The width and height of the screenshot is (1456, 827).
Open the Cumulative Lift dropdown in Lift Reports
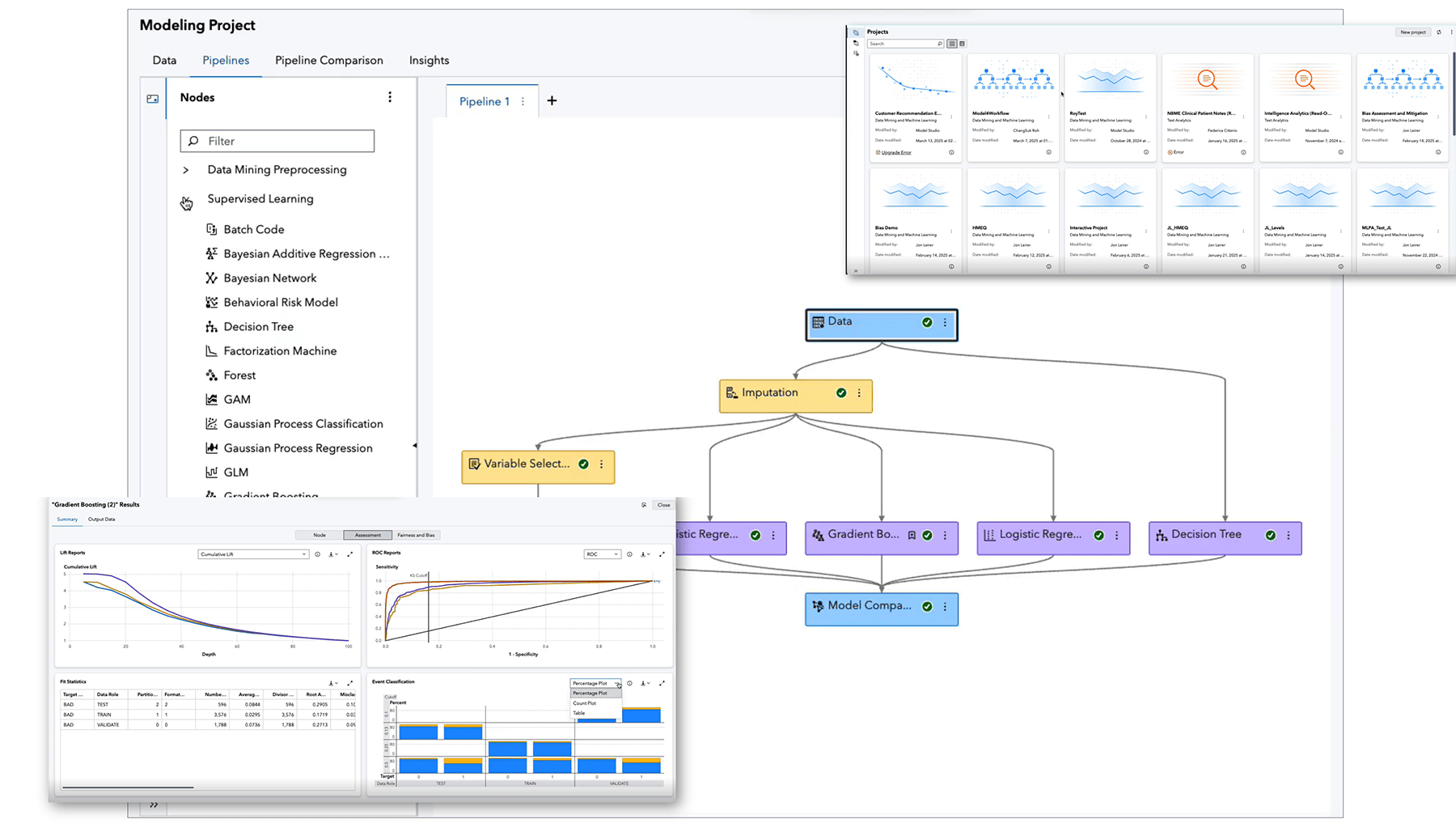click(252, 553)
